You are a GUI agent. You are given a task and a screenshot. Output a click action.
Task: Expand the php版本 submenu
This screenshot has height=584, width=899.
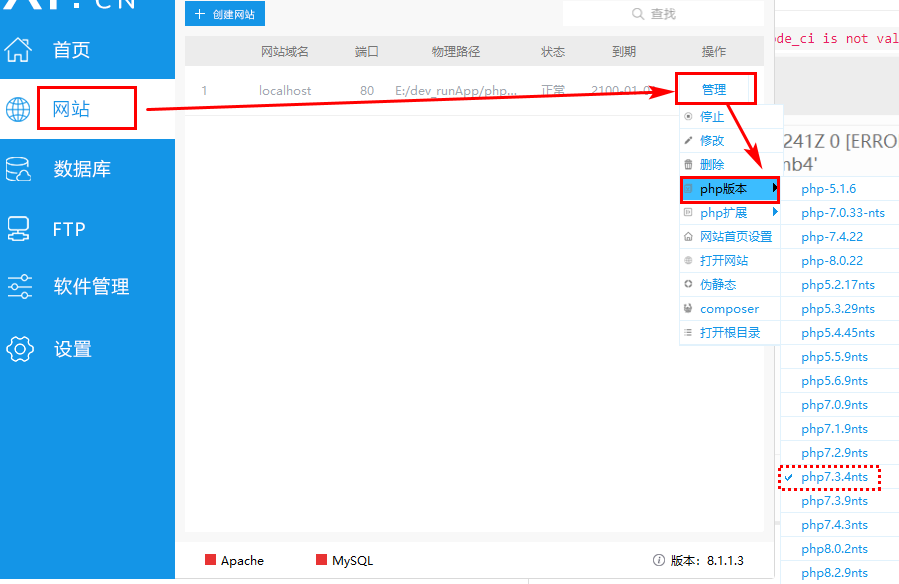click(730, 189)
